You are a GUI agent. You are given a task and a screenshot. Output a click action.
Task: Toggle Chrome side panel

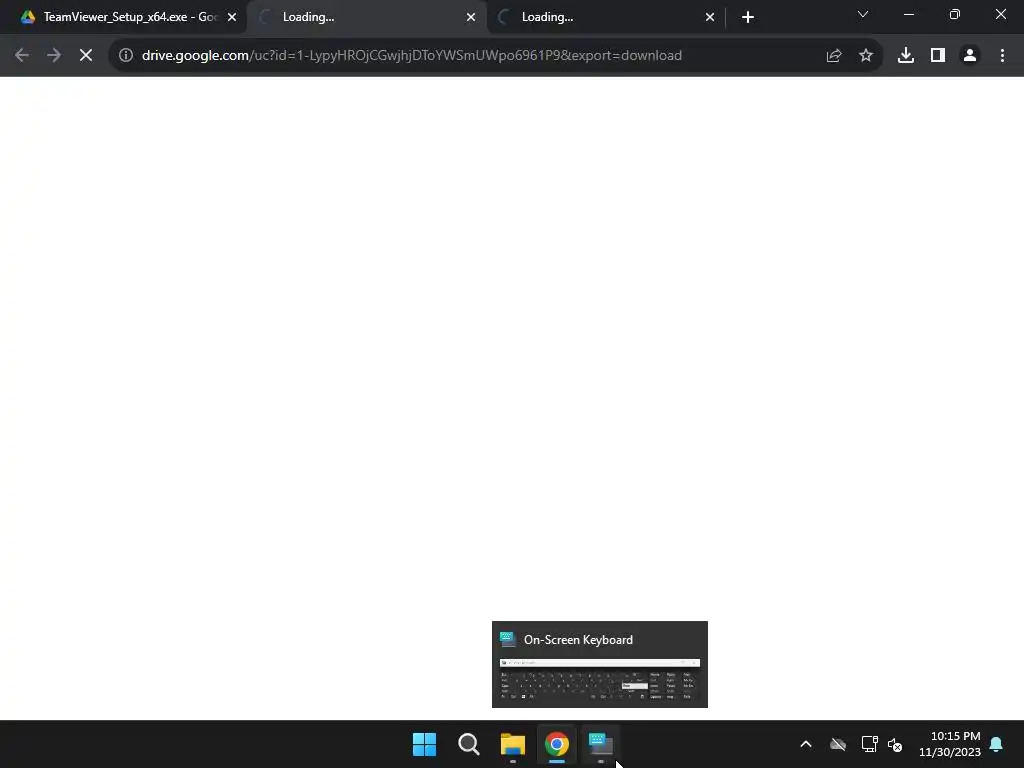pyautogui.click(x=938, y=56)
